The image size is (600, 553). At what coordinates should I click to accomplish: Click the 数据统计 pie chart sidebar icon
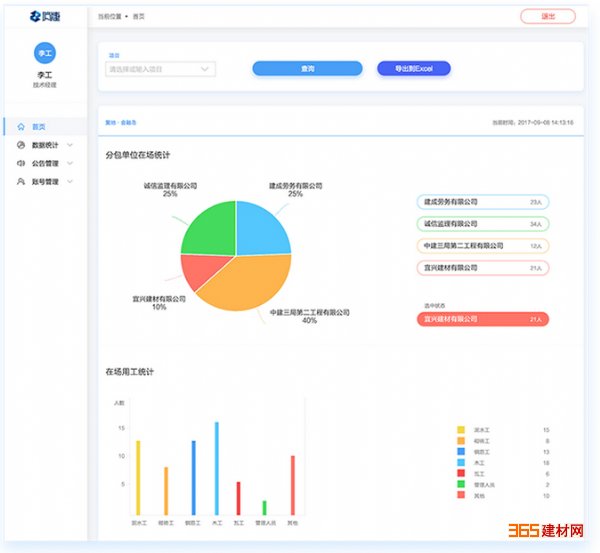click(x=21, y=145)
